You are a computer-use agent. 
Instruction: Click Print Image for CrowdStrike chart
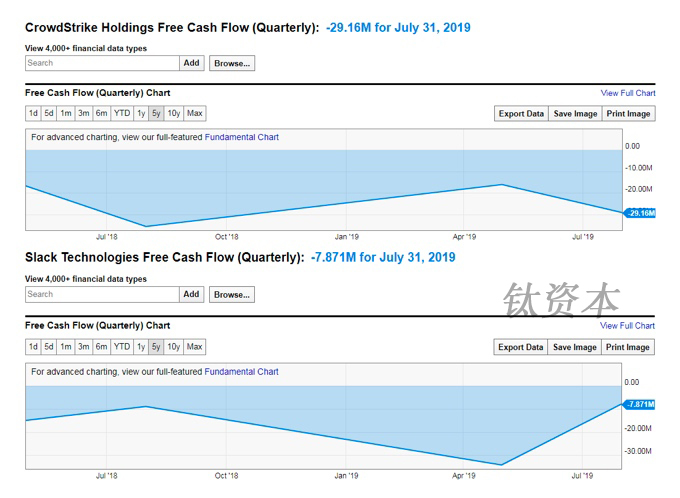click(x=628, y=114)
